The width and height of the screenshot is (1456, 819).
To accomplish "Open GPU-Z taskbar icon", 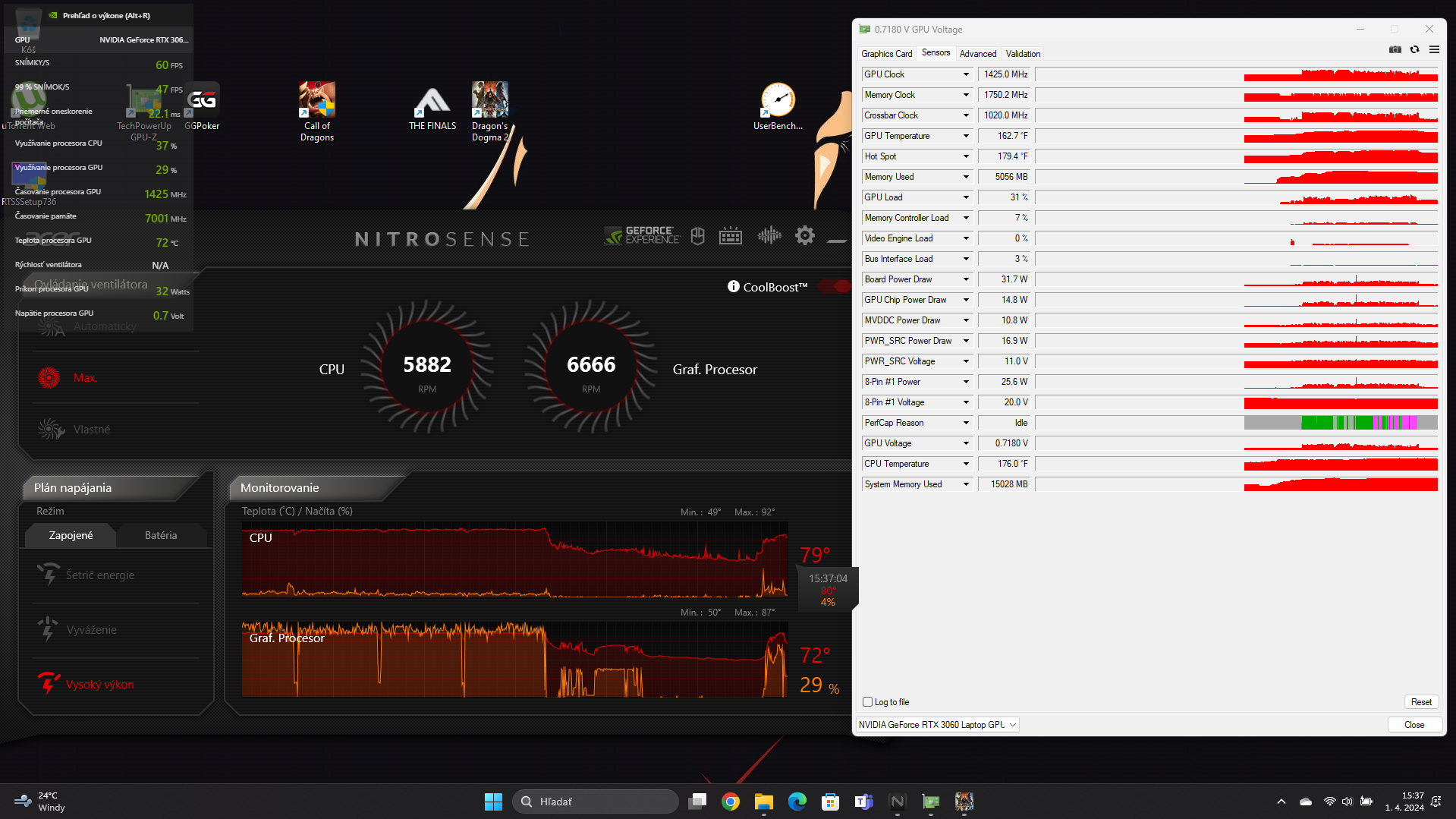I will [x=931, y=802].
